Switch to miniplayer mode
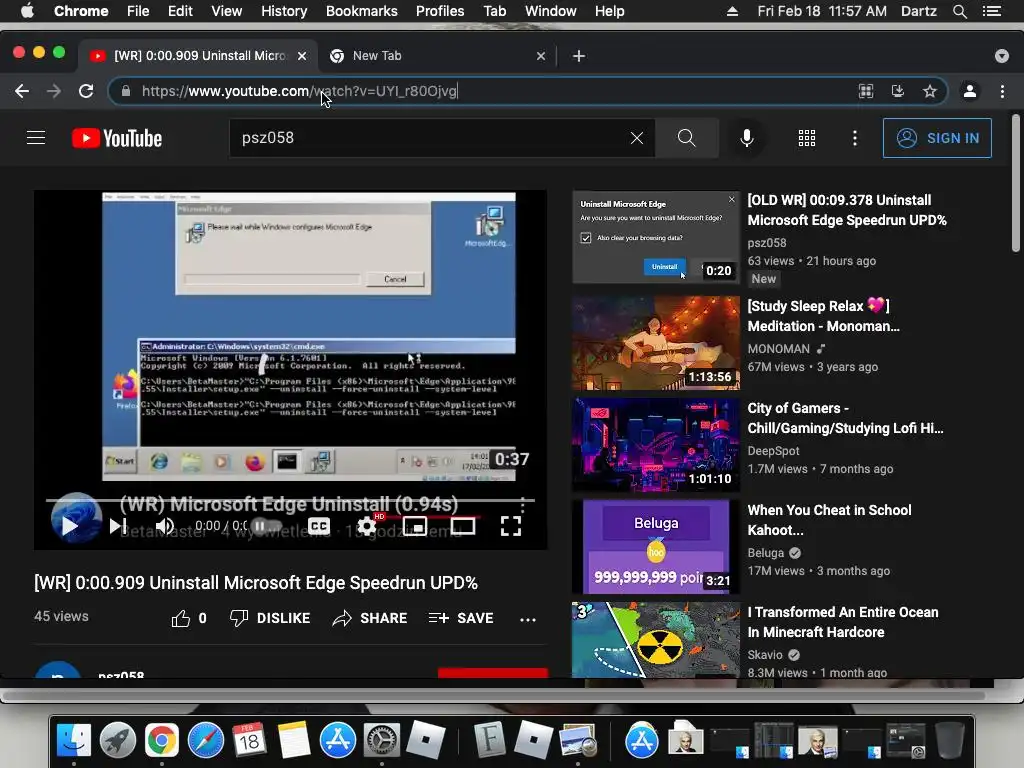 tap(415, 526)
